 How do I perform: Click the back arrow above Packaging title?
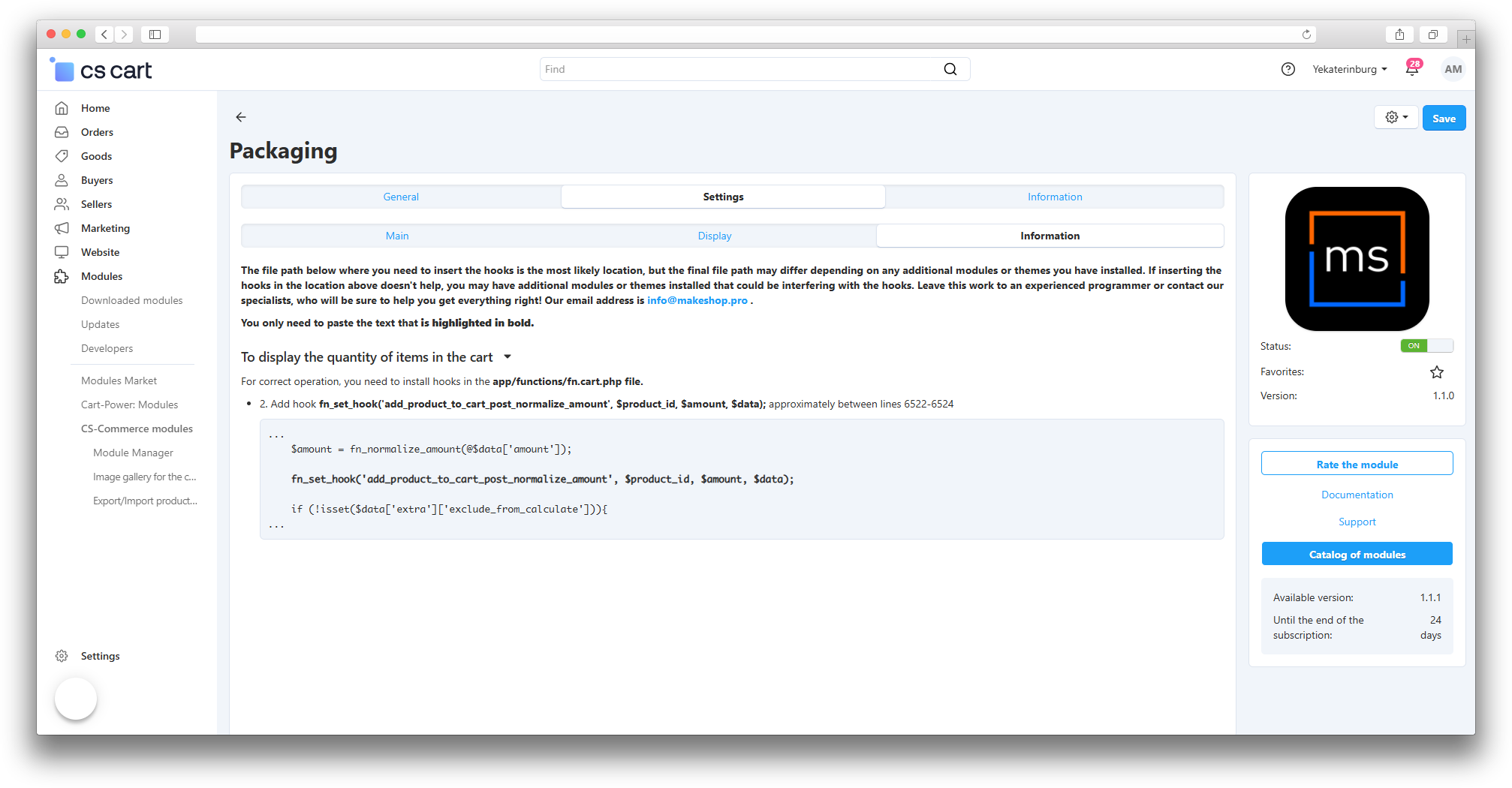[241, 117]
